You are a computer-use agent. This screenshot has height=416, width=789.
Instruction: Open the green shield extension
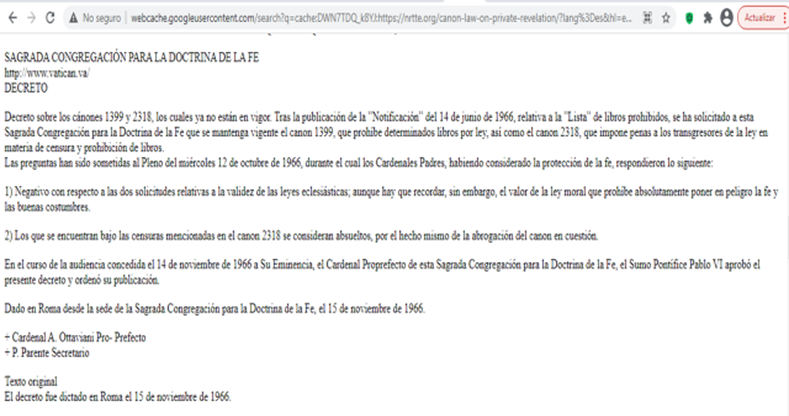click(690, 18)
